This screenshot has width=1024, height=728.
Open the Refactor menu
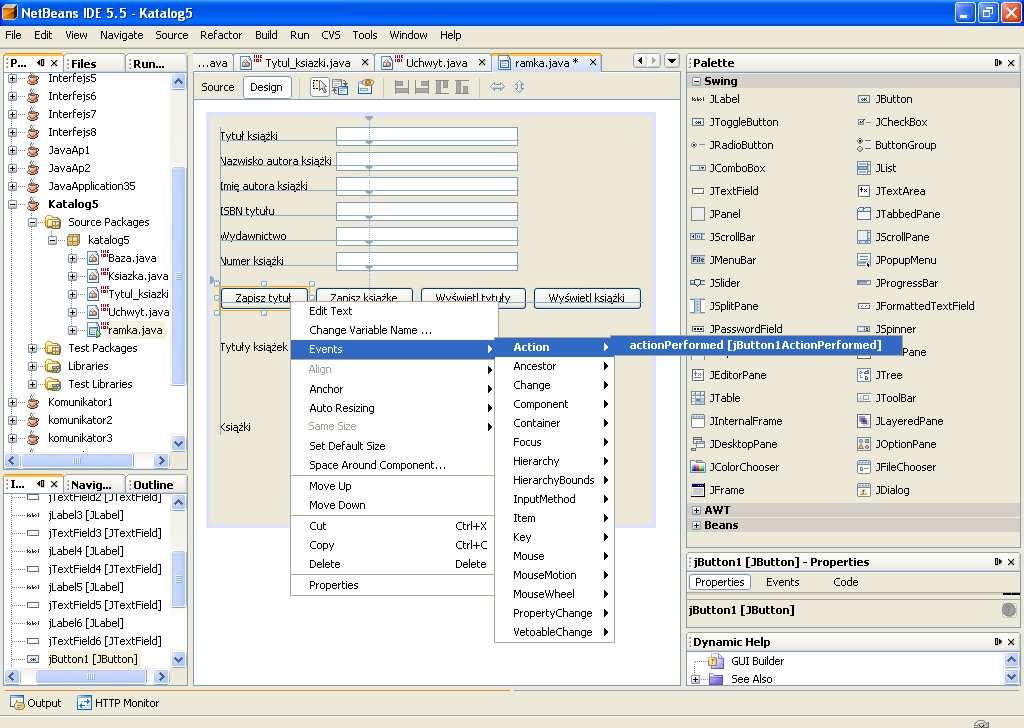click(x=221, y=35)
